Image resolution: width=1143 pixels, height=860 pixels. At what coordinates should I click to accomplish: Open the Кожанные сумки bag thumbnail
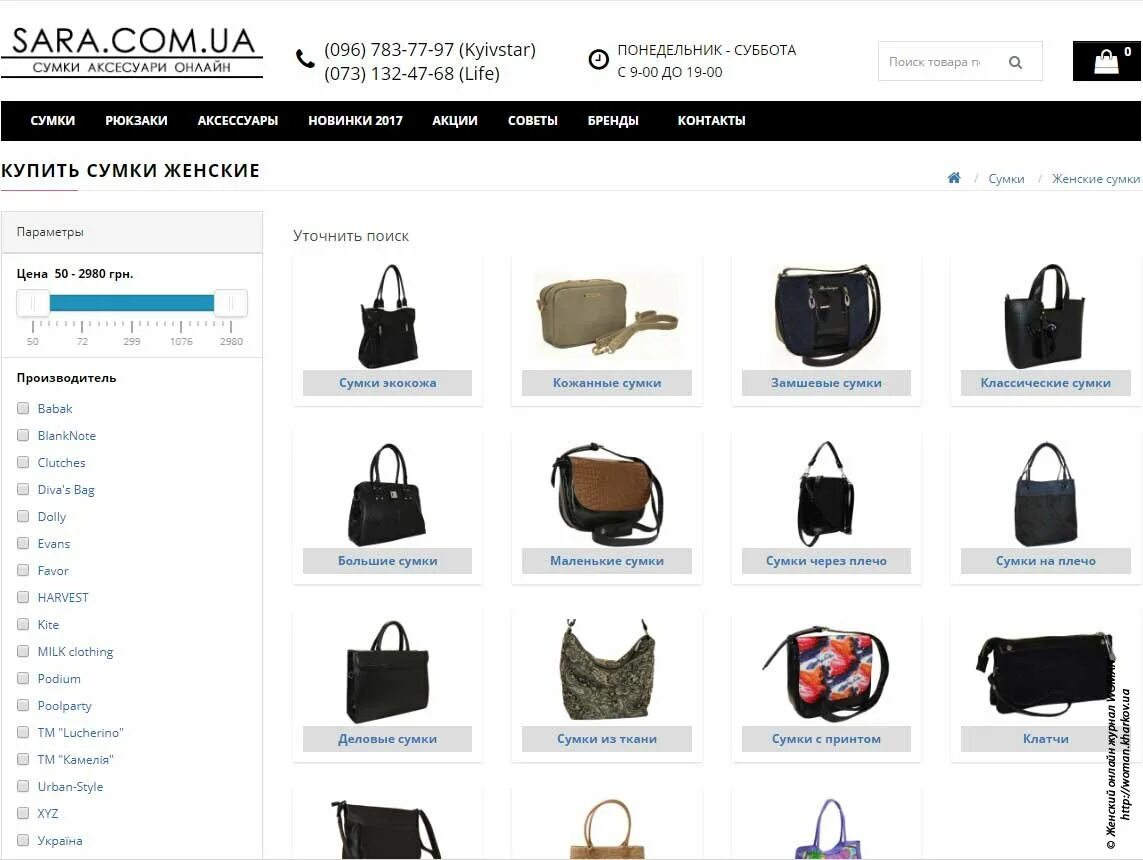click(607, 313)
